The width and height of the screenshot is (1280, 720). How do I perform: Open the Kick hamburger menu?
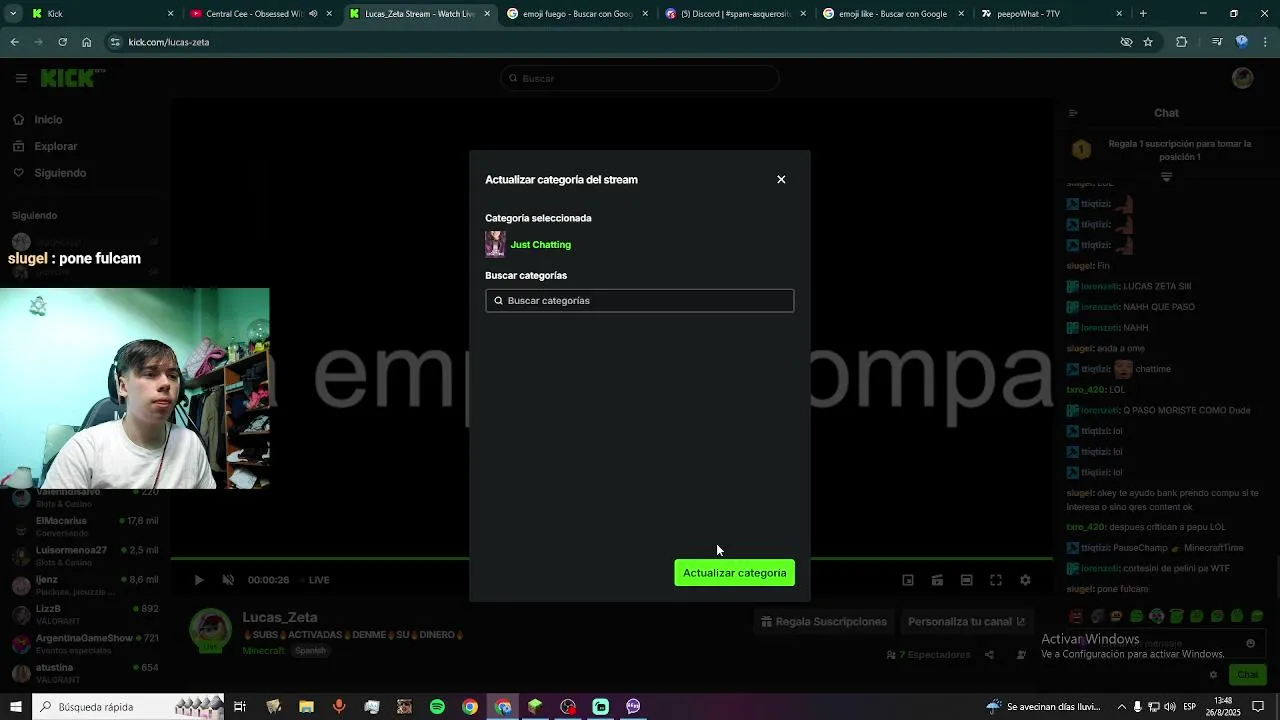click(21, 78)
